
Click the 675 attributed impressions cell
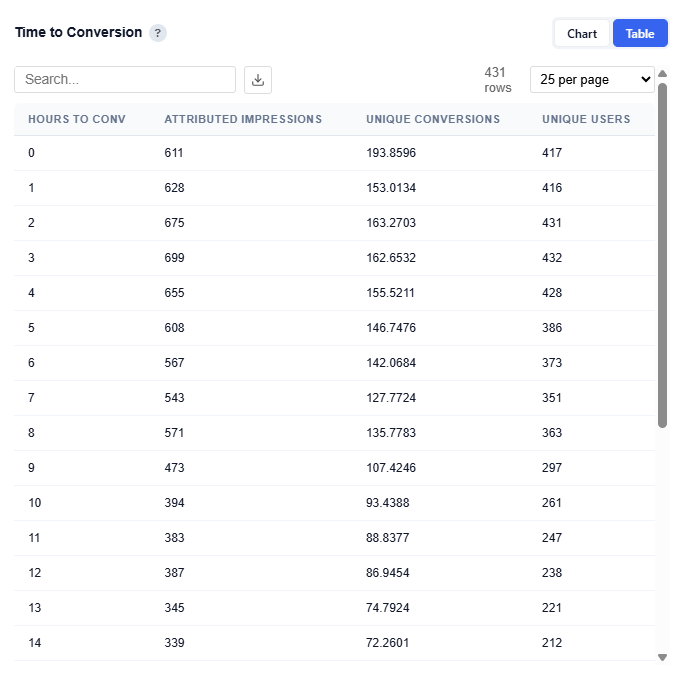[x=175, y=223]
